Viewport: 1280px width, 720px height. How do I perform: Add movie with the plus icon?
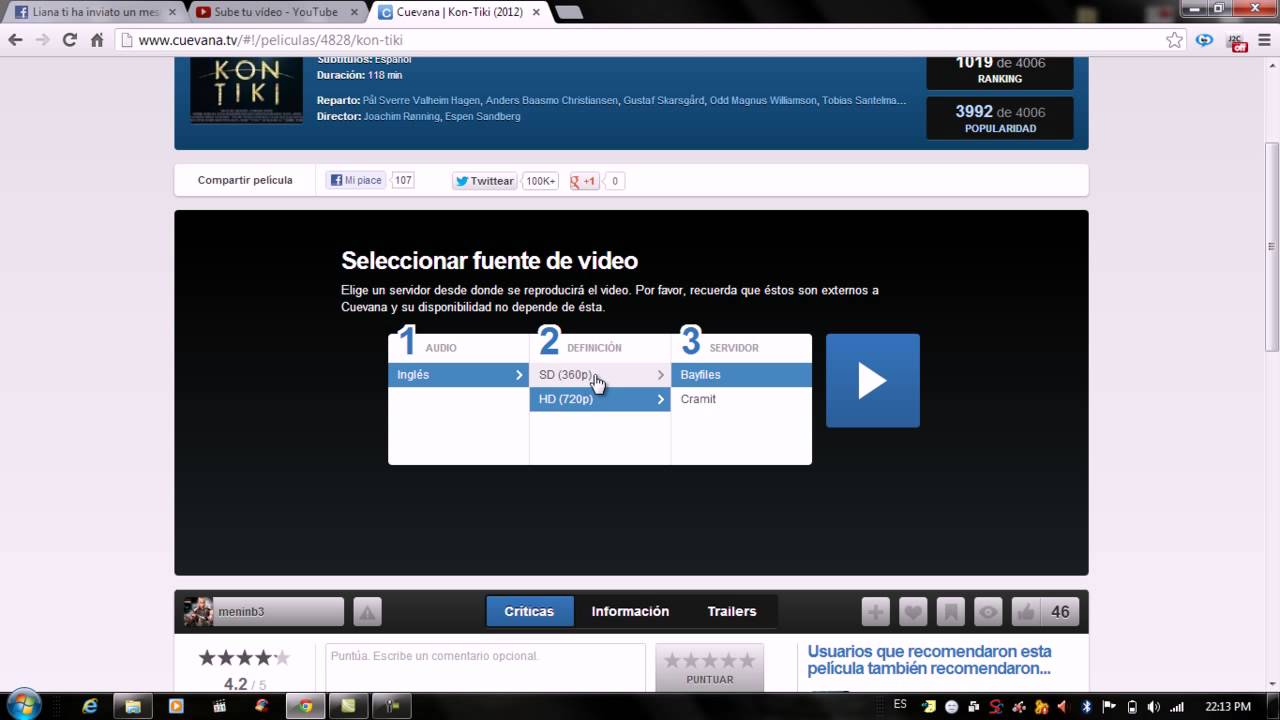875,612
